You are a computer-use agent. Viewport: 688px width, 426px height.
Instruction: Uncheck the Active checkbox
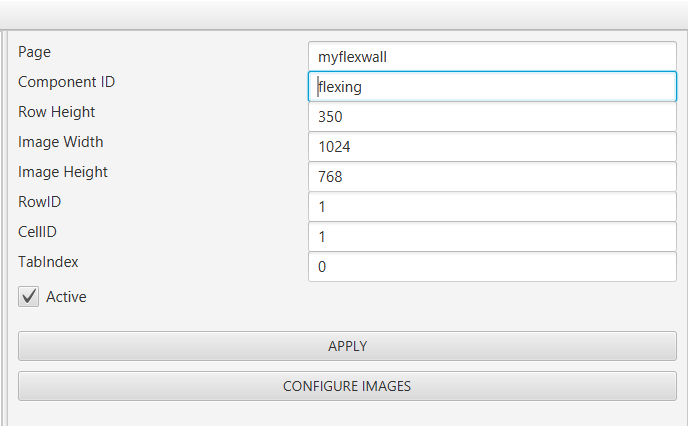click(28, 297)
